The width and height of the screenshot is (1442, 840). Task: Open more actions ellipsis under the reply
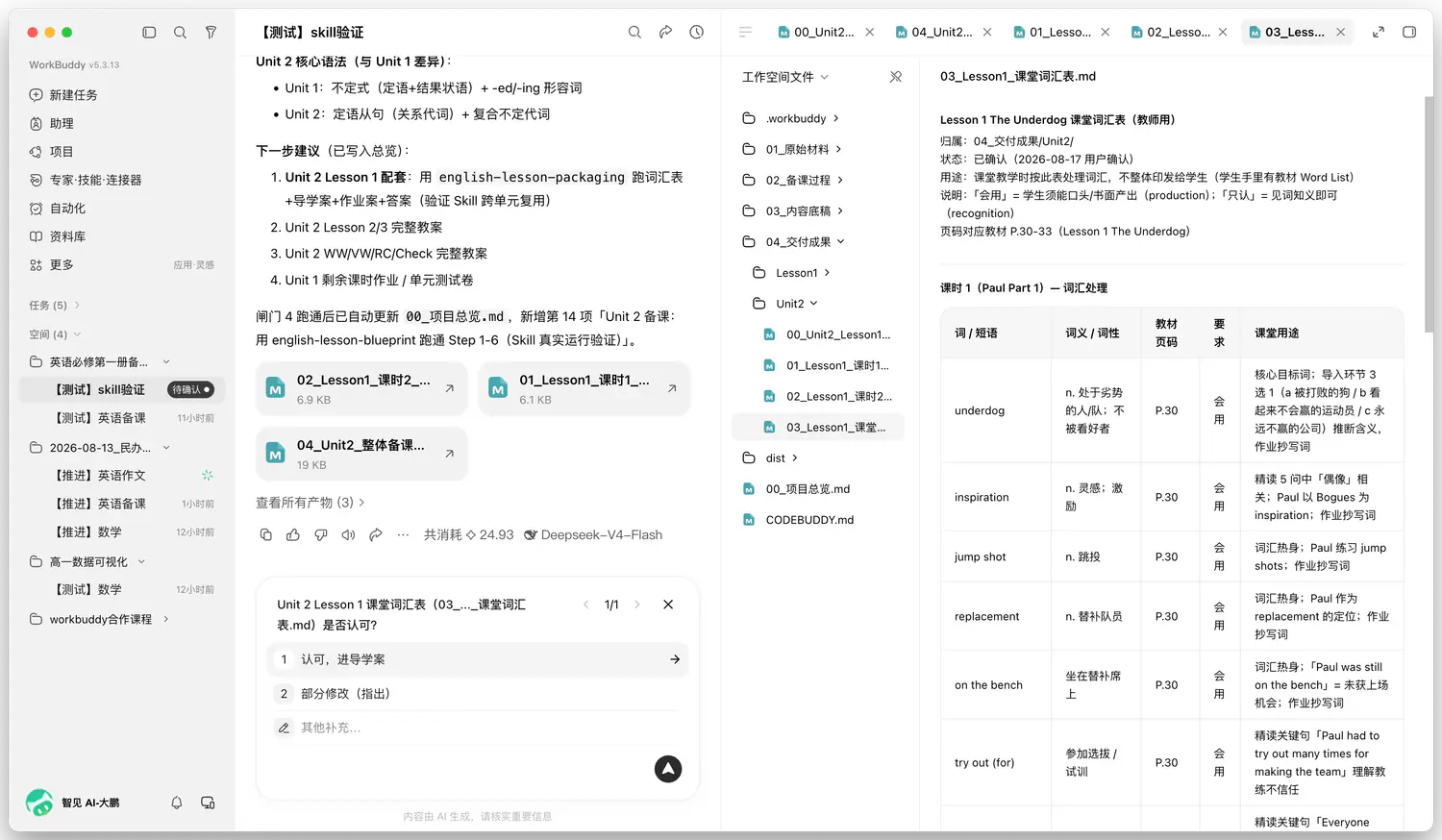pos(403,534)
